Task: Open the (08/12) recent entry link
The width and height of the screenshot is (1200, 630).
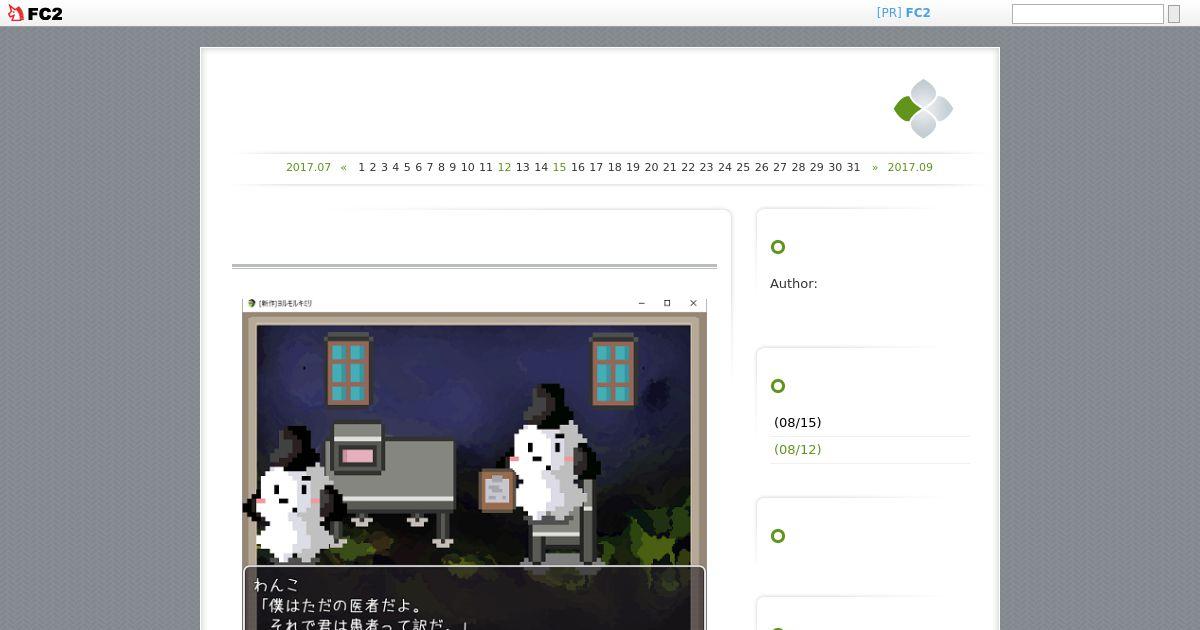Action: pos(797,450)
